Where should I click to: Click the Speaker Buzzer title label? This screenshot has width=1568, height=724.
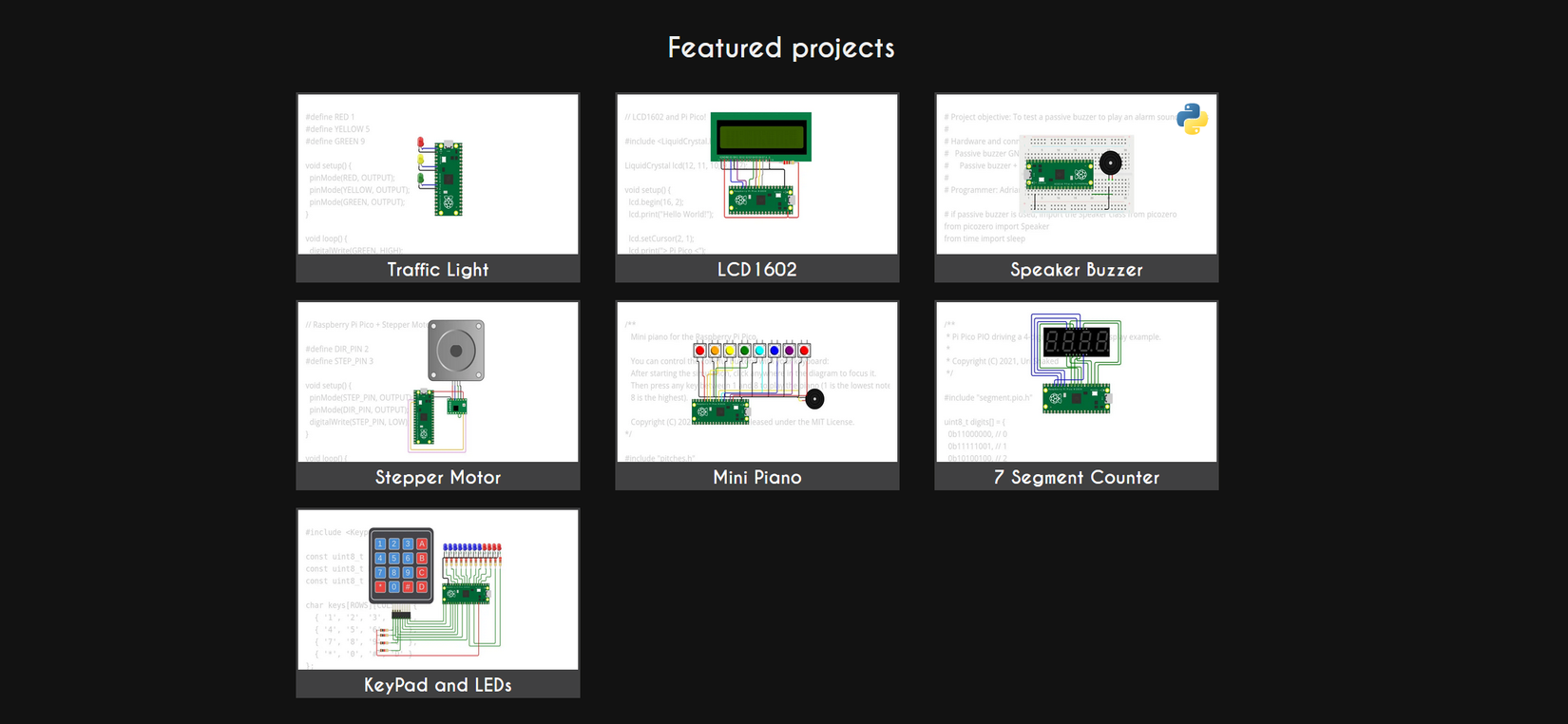[1077, 270]
